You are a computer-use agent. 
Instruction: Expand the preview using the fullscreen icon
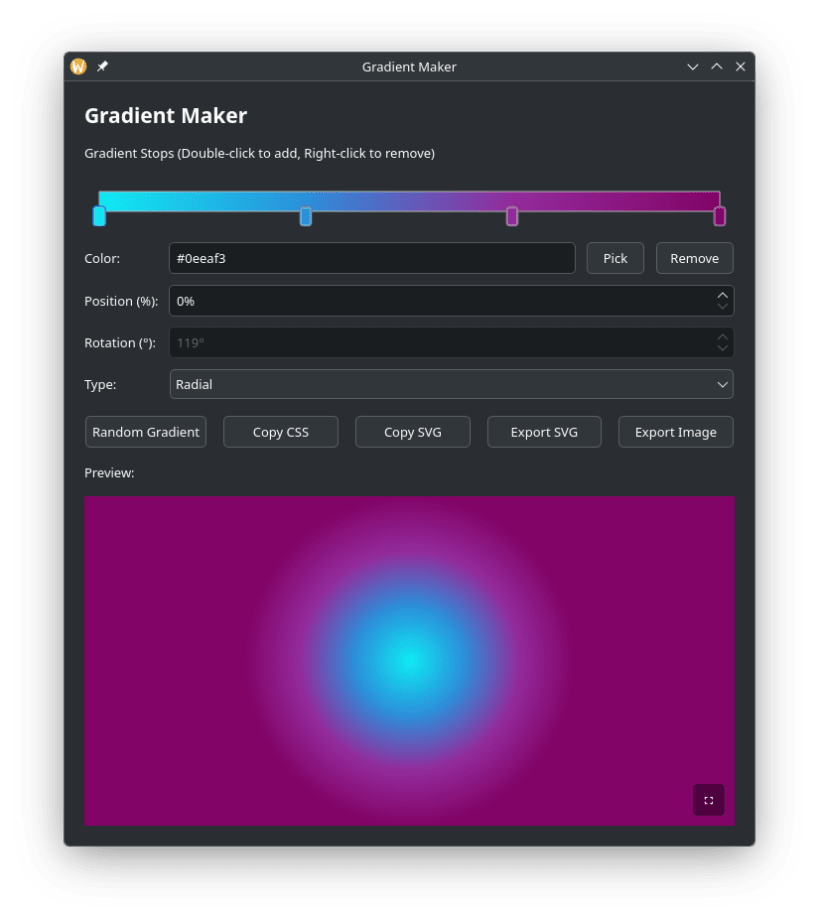pyautogui.click(x=708, y=800)
